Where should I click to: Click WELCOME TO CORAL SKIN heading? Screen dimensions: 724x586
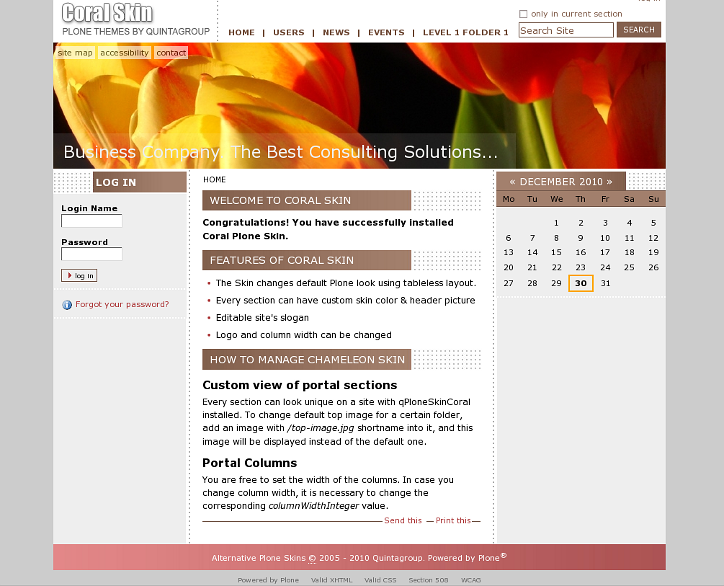pyautogui.click(x=307, y=200)
